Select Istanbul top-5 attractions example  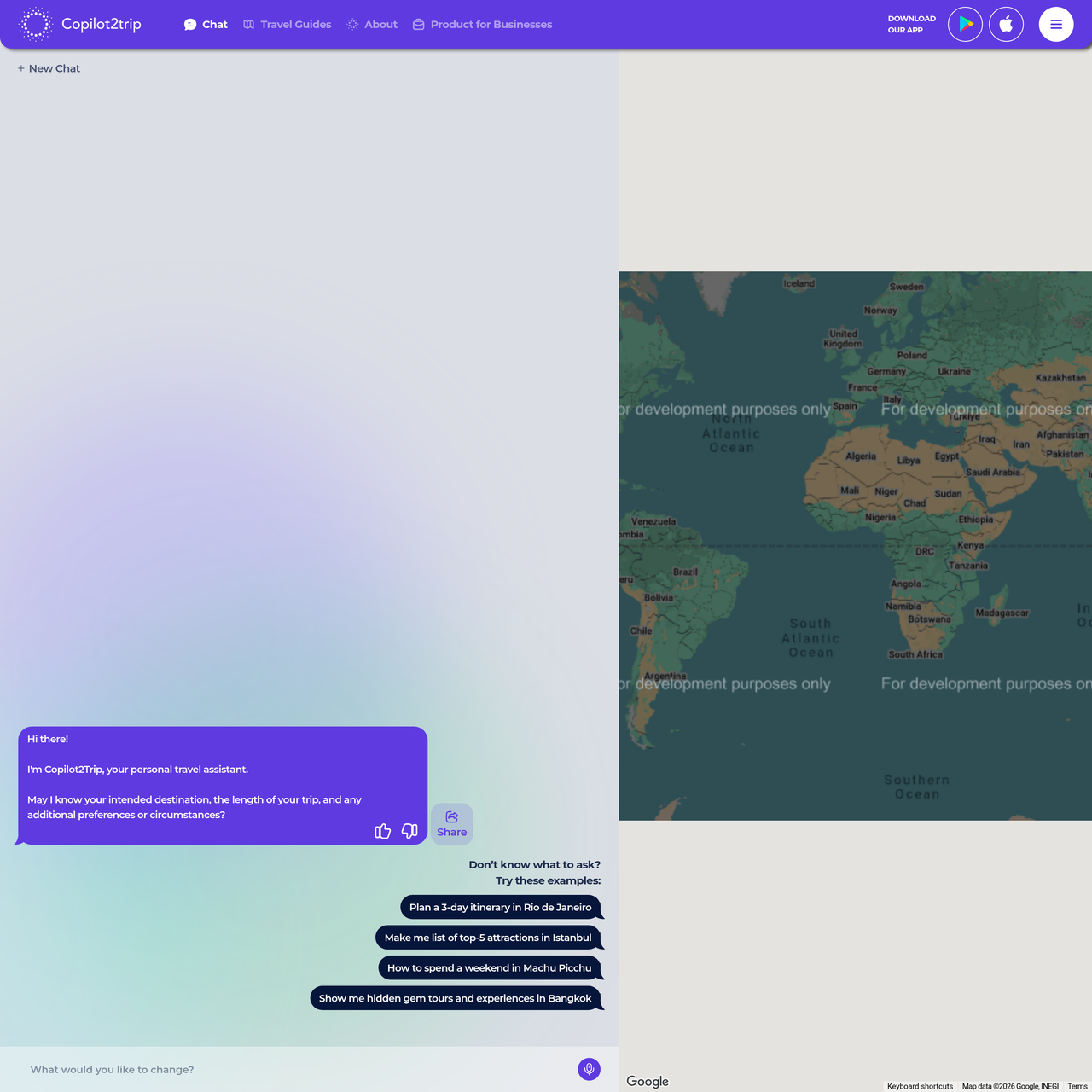point(488,938)
